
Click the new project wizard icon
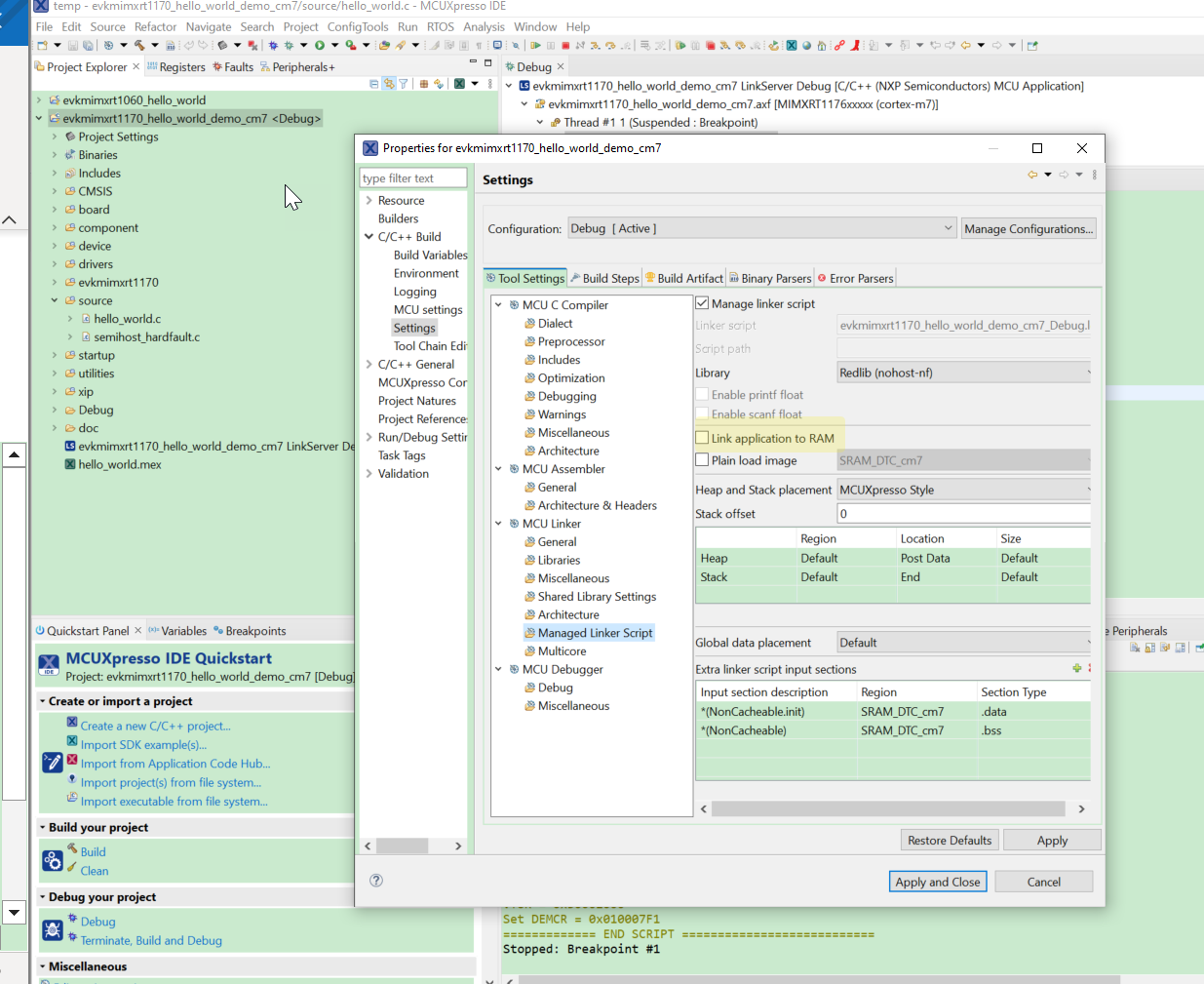pyautogui.click(x=42, y=45)
